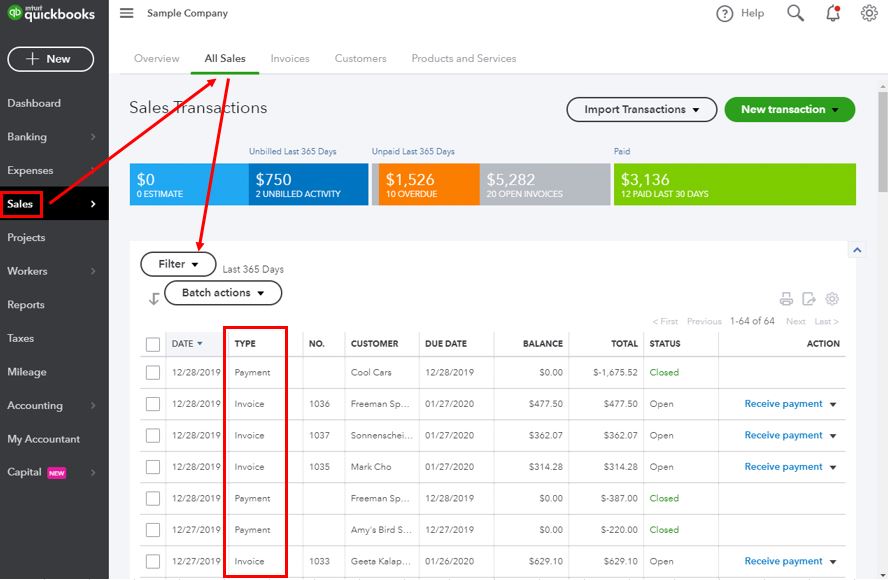Open the search magnifier icon
This screenshot has width=888, height=580.
(x=795, y=13)
